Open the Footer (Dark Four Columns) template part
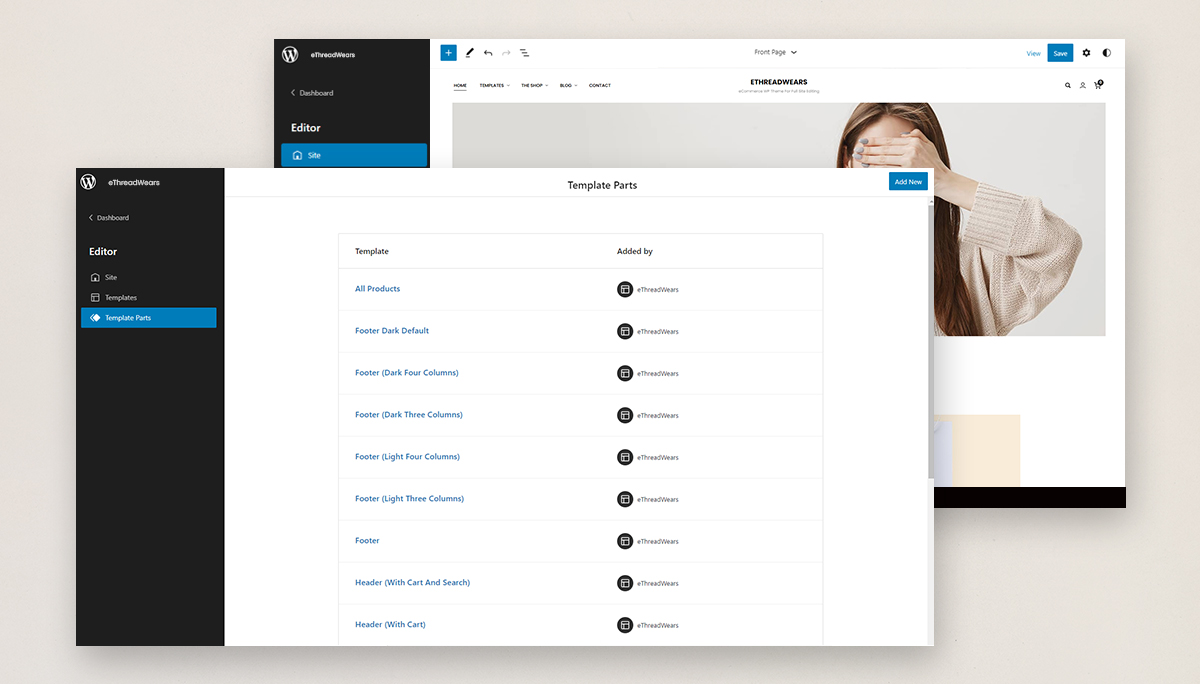The image size is (1200, 684). [407, 373]
